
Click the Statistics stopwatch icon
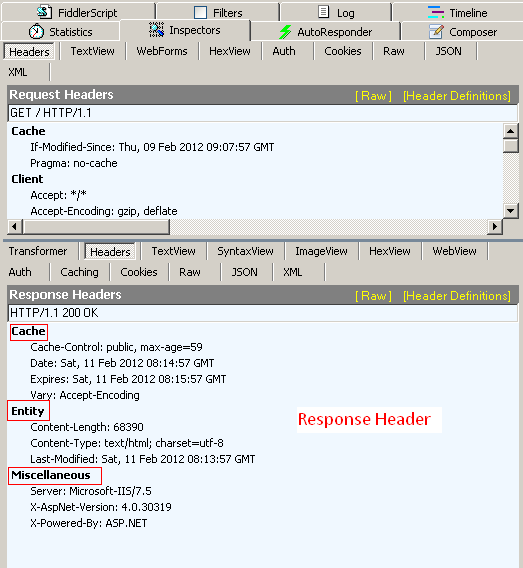pyautogui.click(x=36, y=32)
